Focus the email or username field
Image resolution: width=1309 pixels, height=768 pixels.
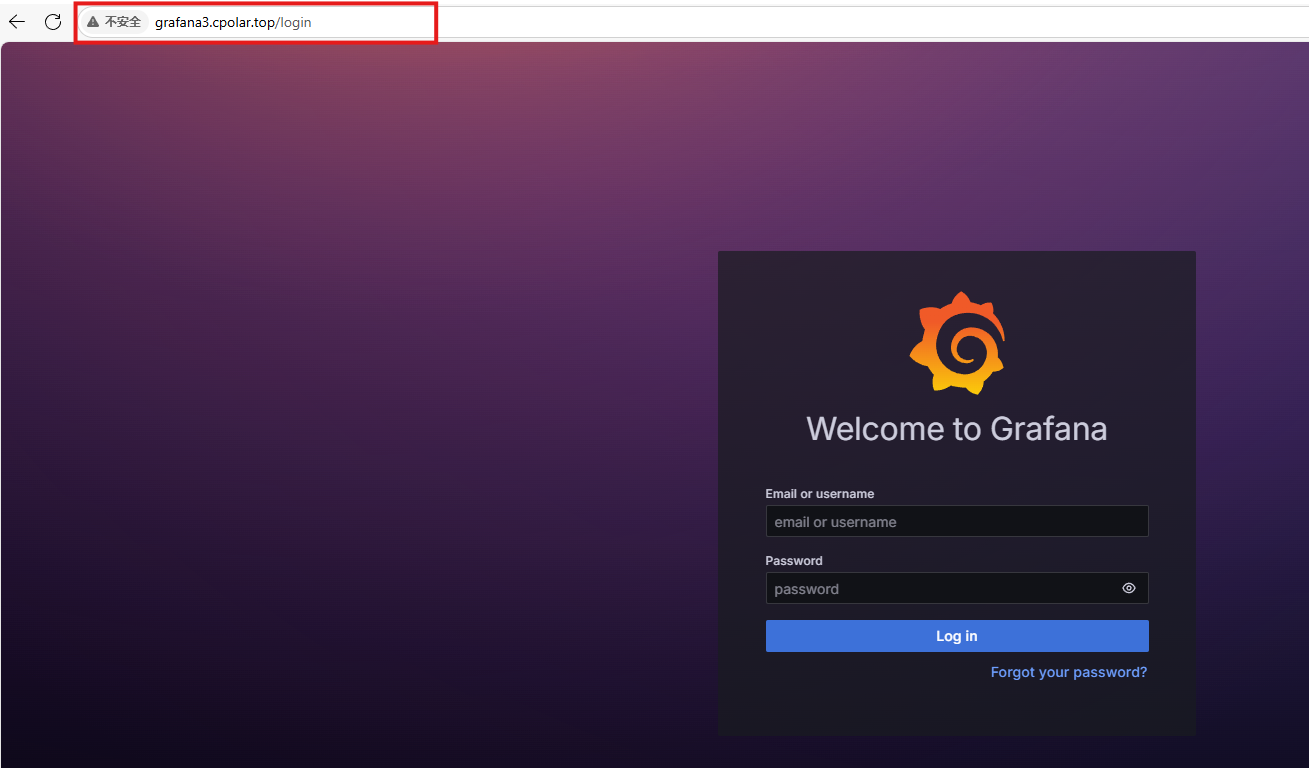click(956, 521)
